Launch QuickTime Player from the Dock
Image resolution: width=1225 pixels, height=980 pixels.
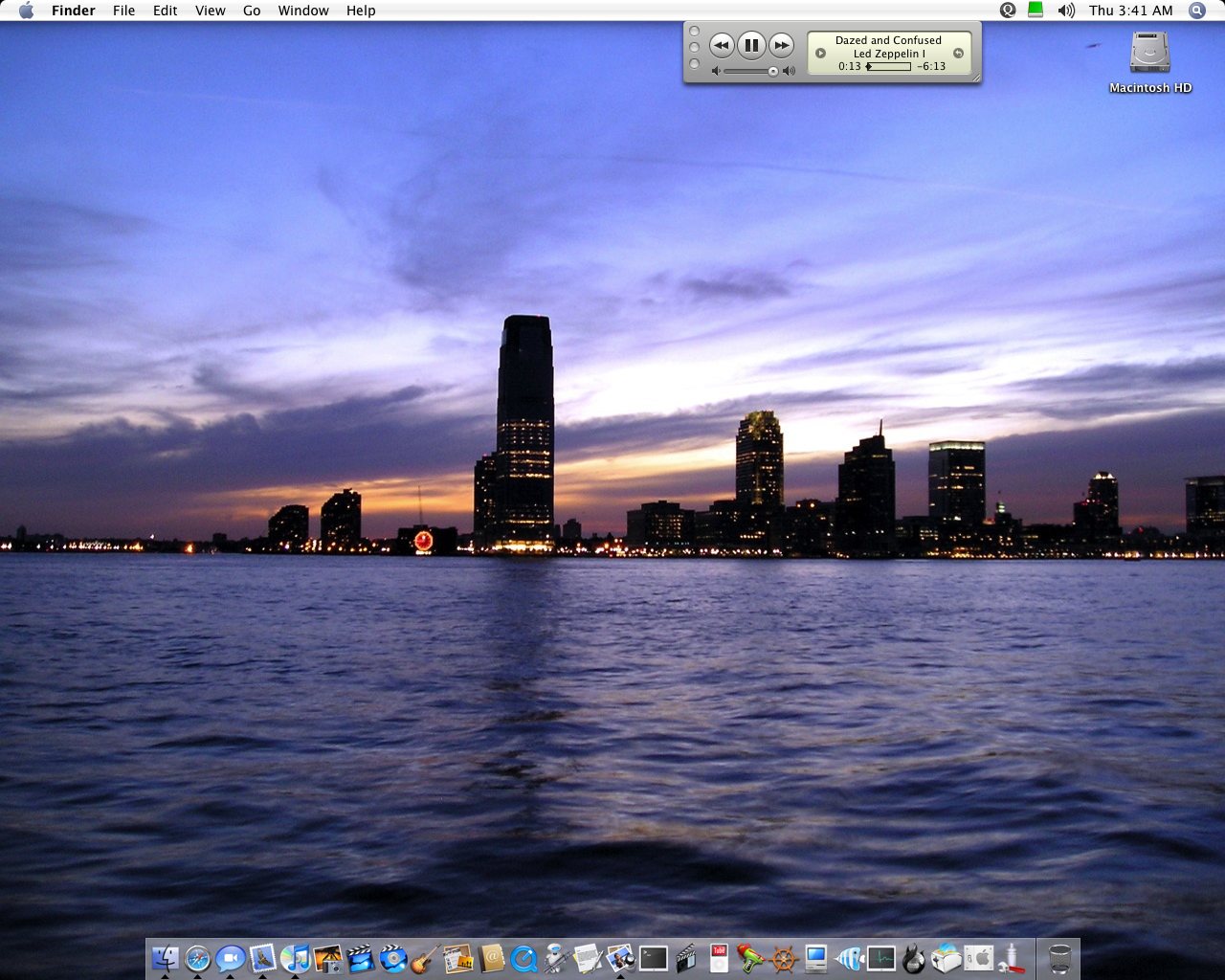[523, 958]
